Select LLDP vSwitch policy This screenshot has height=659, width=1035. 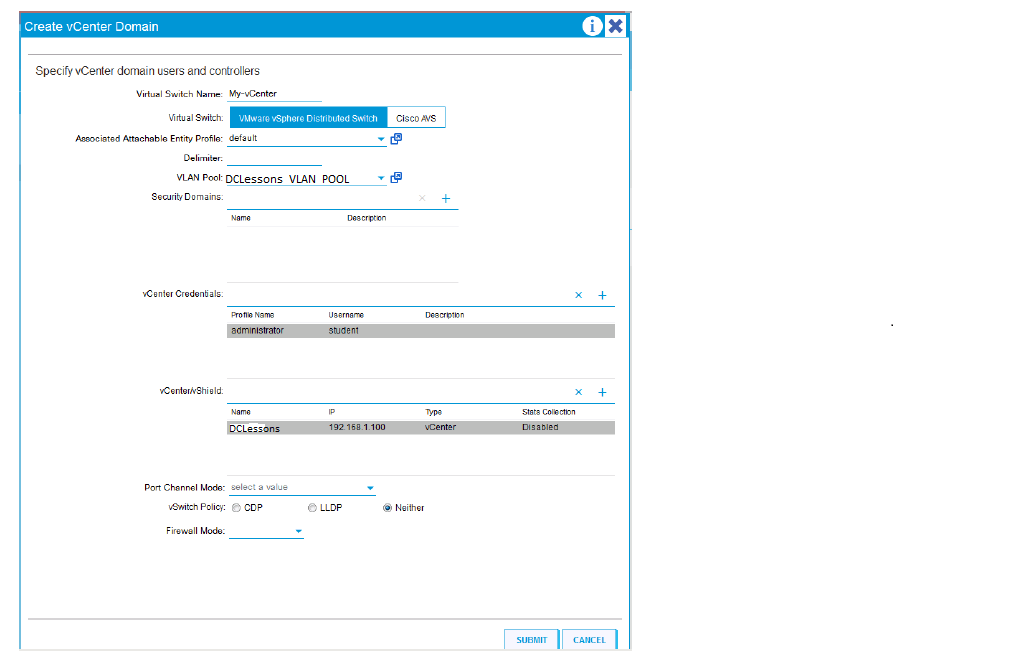tap(312, 508)
